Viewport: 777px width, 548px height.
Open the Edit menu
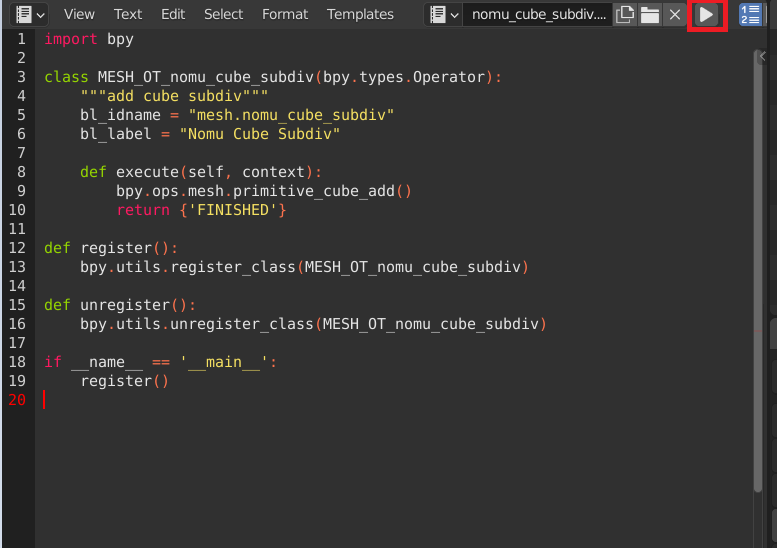click(x=173, y=14)
